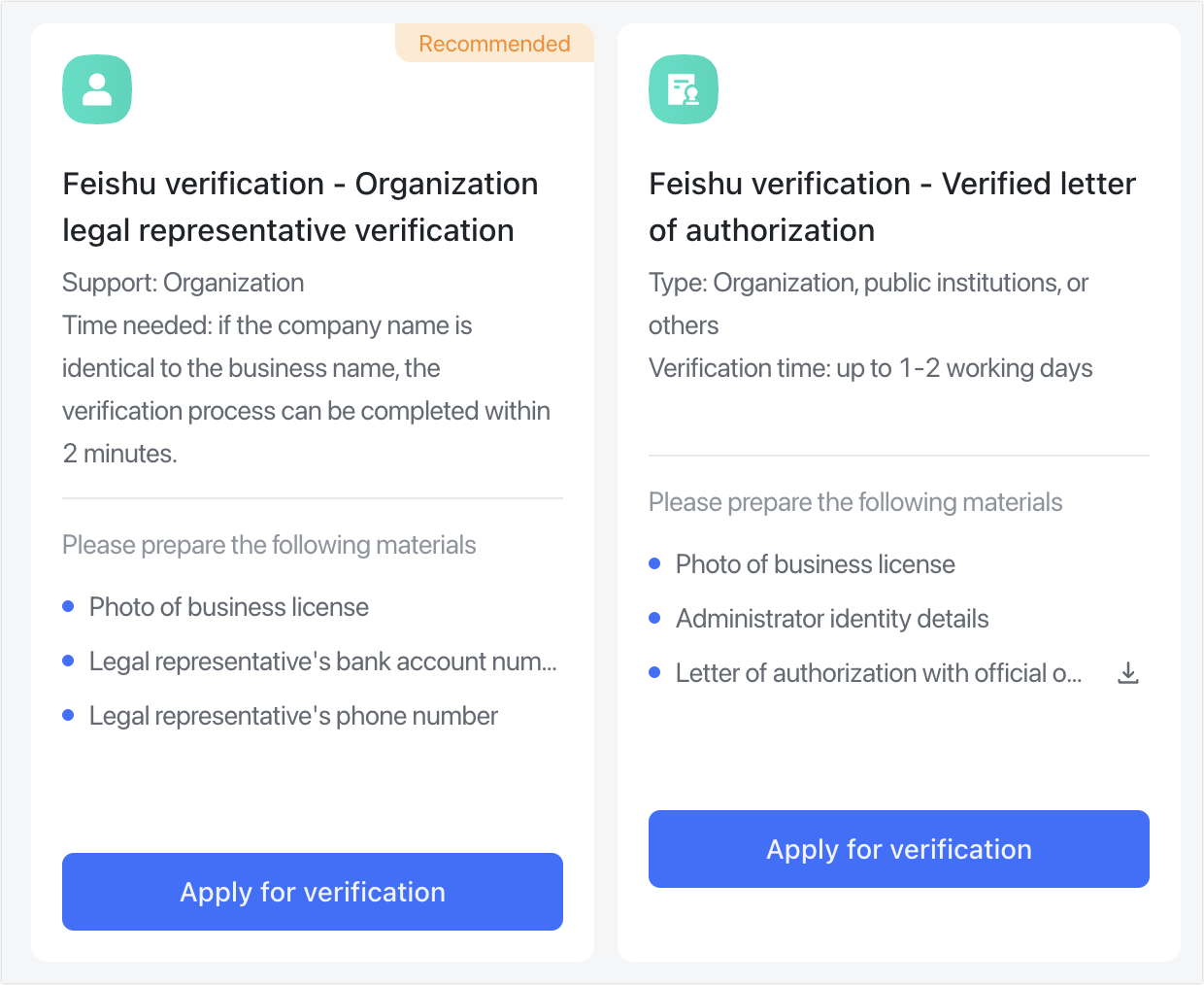Image resolution: width=1204 pixels, height=985 pixels.
Task: Apply for verification on the legal representative card
Action: tap(313, 891)
